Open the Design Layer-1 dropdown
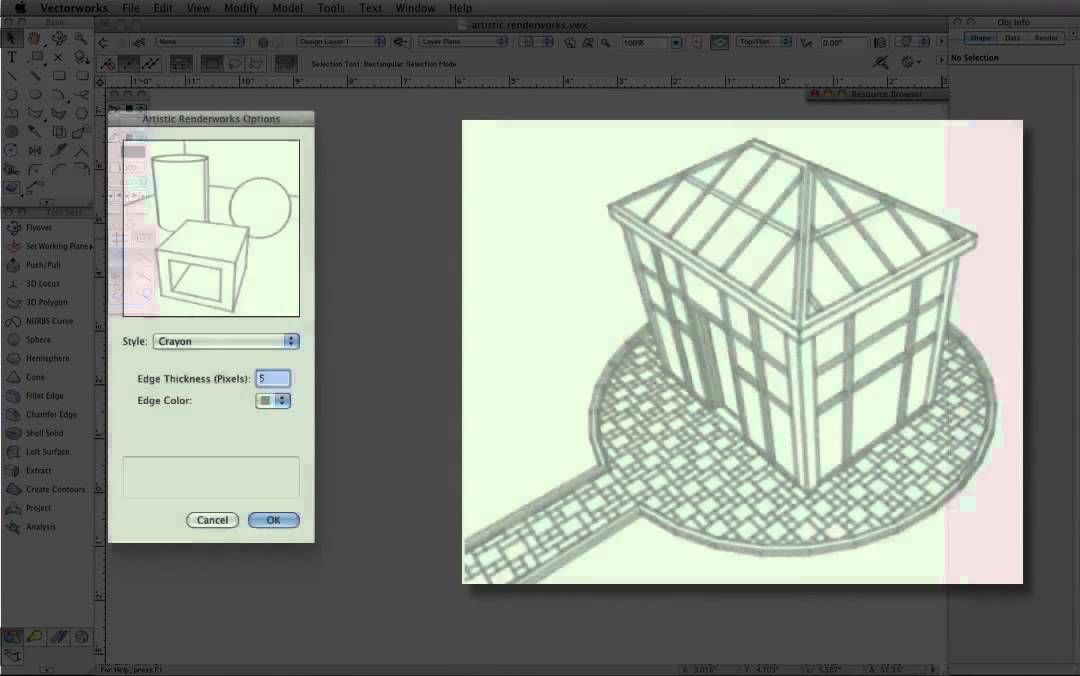This screenshot has height=676, width=1080. pos(341,42)
